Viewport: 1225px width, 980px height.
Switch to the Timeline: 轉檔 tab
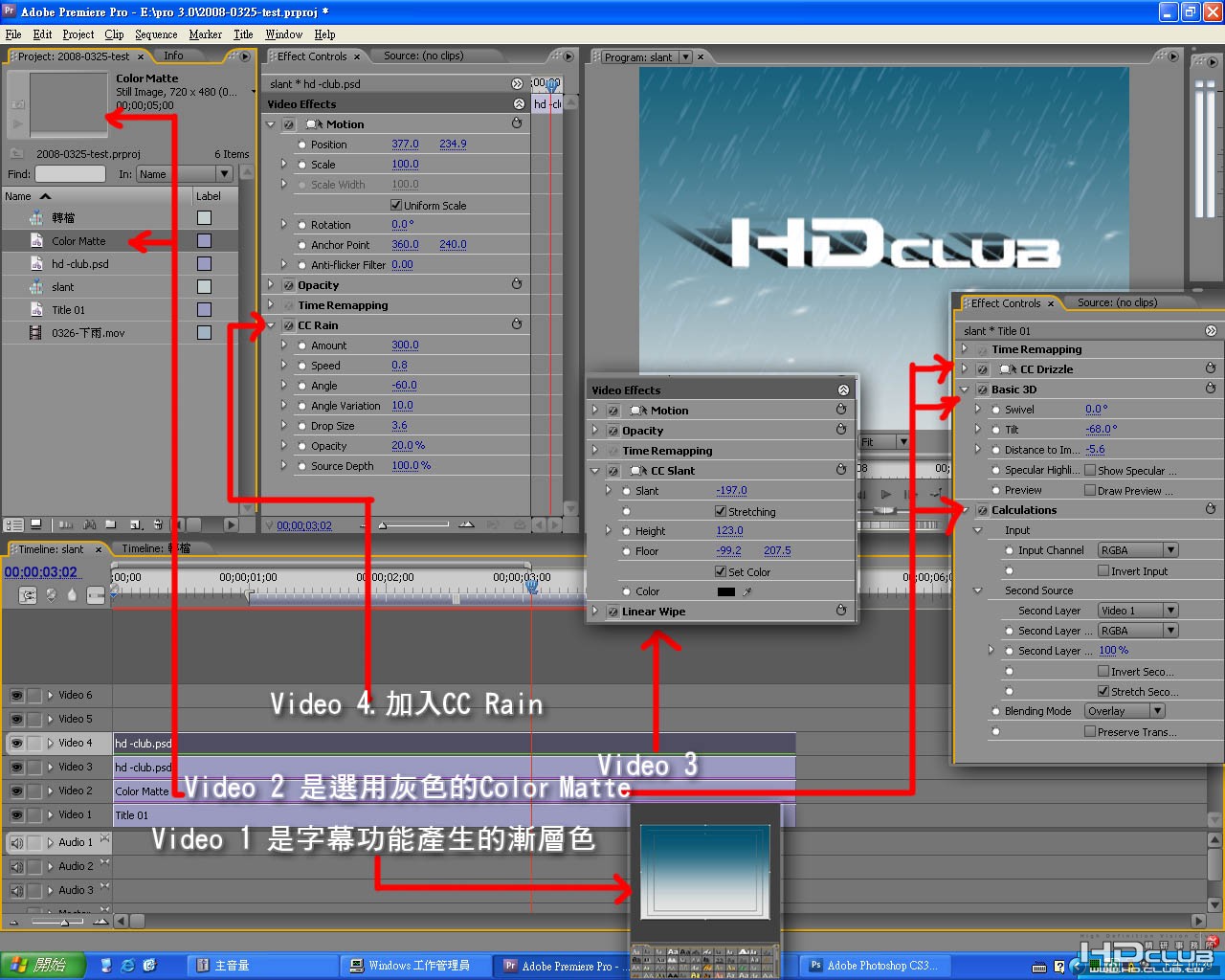156,548
